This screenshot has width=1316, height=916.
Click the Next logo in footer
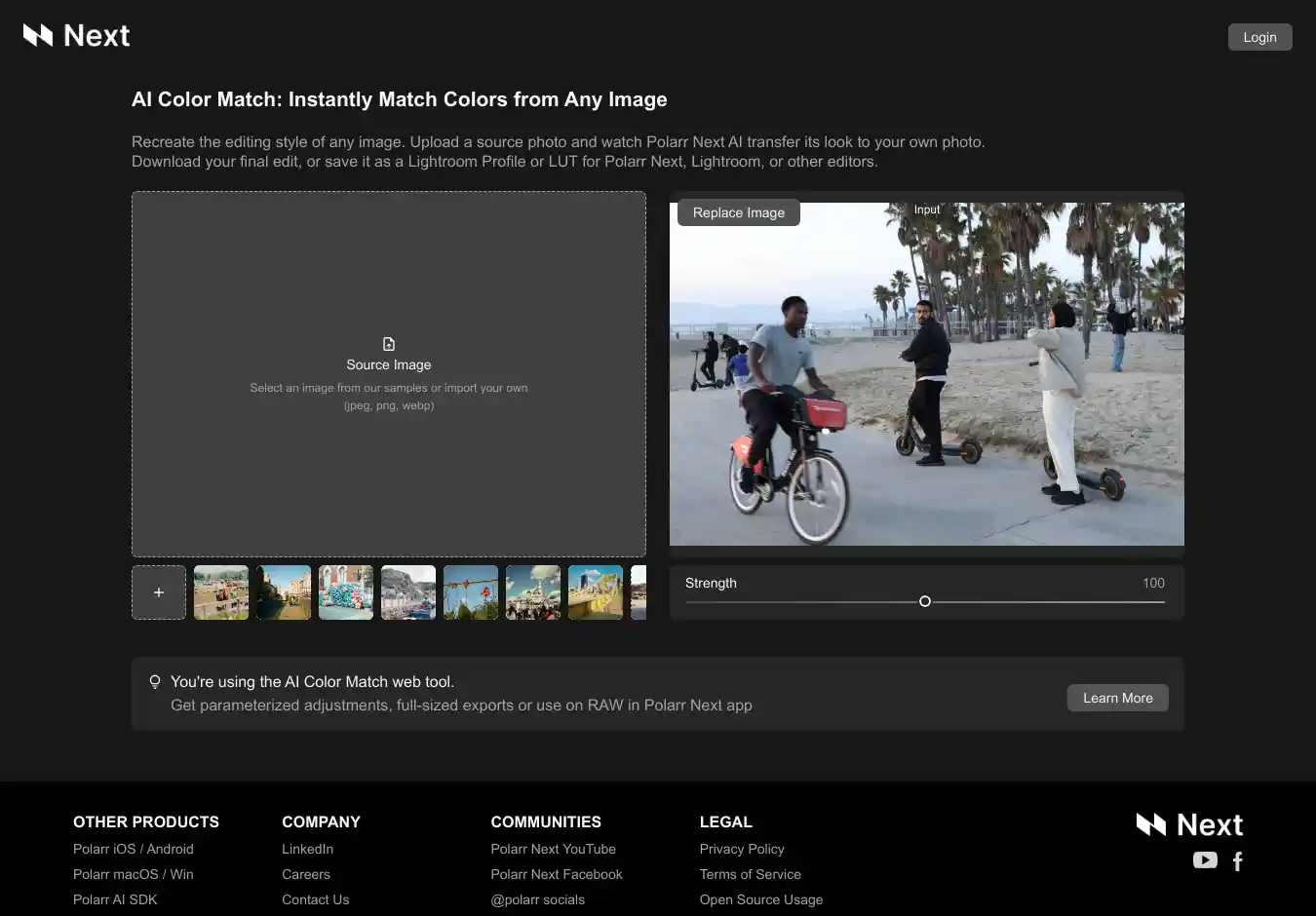coord(1189,825)
